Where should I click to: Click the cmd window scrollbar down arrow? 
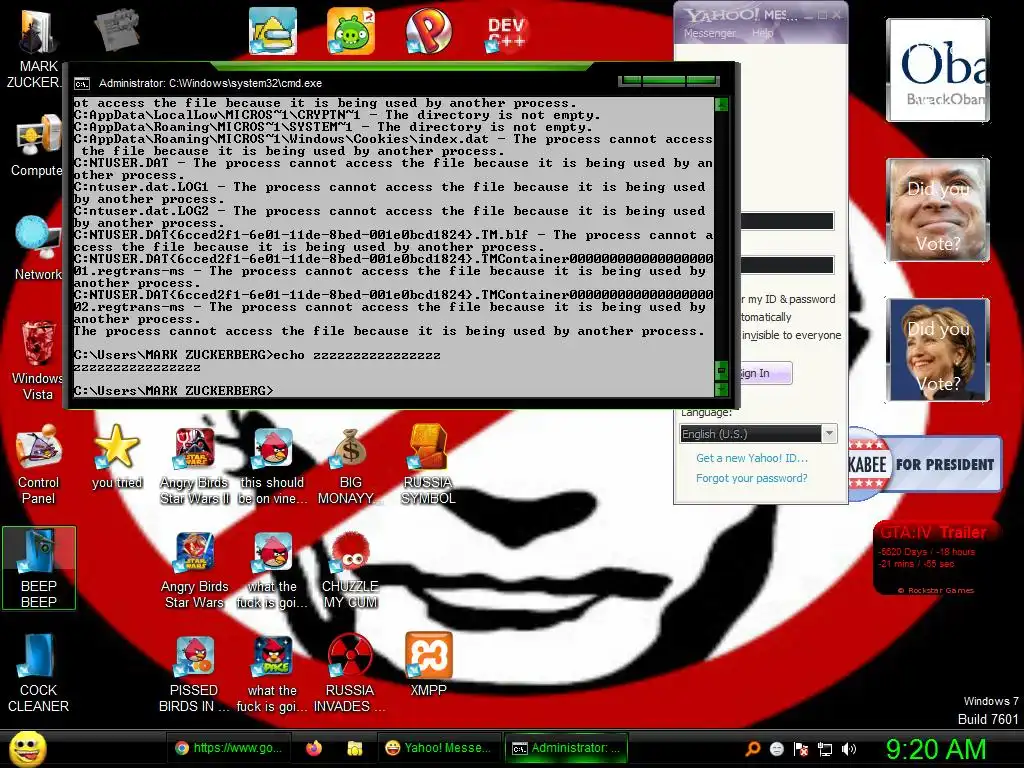pyautogui.click(x=722, y=390)
